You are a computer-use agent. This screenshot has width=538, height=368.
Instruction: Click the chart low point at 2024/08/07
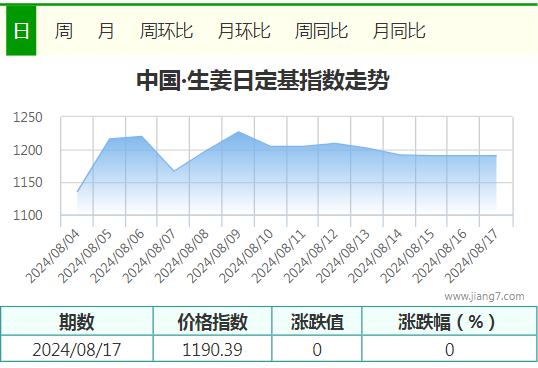coord(174,171)
